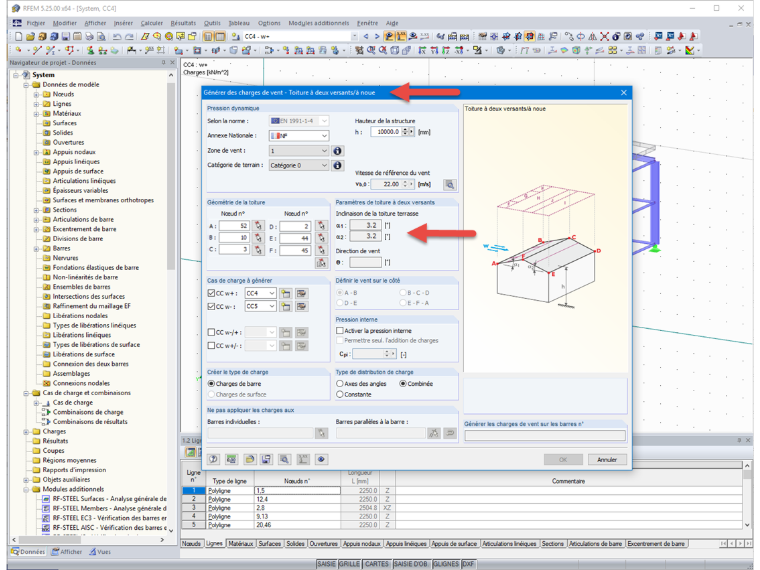Image resolution: width=760 pixels, height=570 pixels.
Task: Edit load case settings for CC w-
Action: [x=301, y=306]
